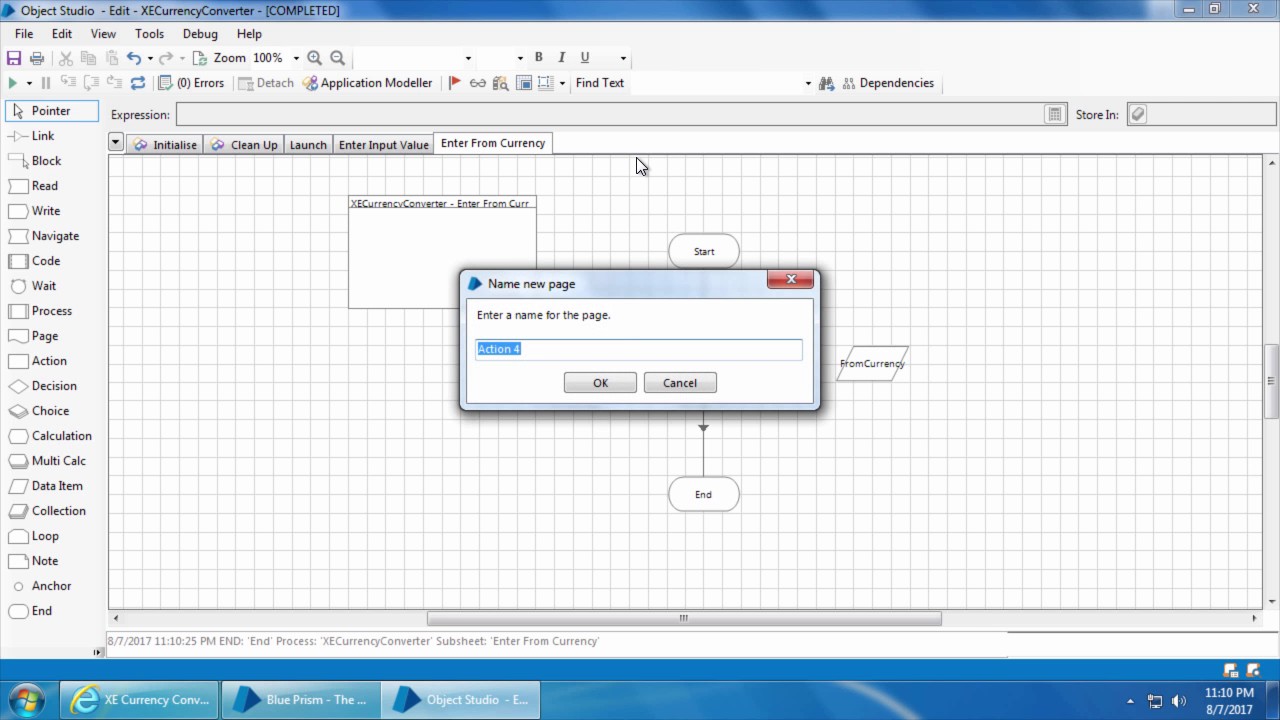
Task: Click the green Run (Go) icon
Action: coord(13,83)
